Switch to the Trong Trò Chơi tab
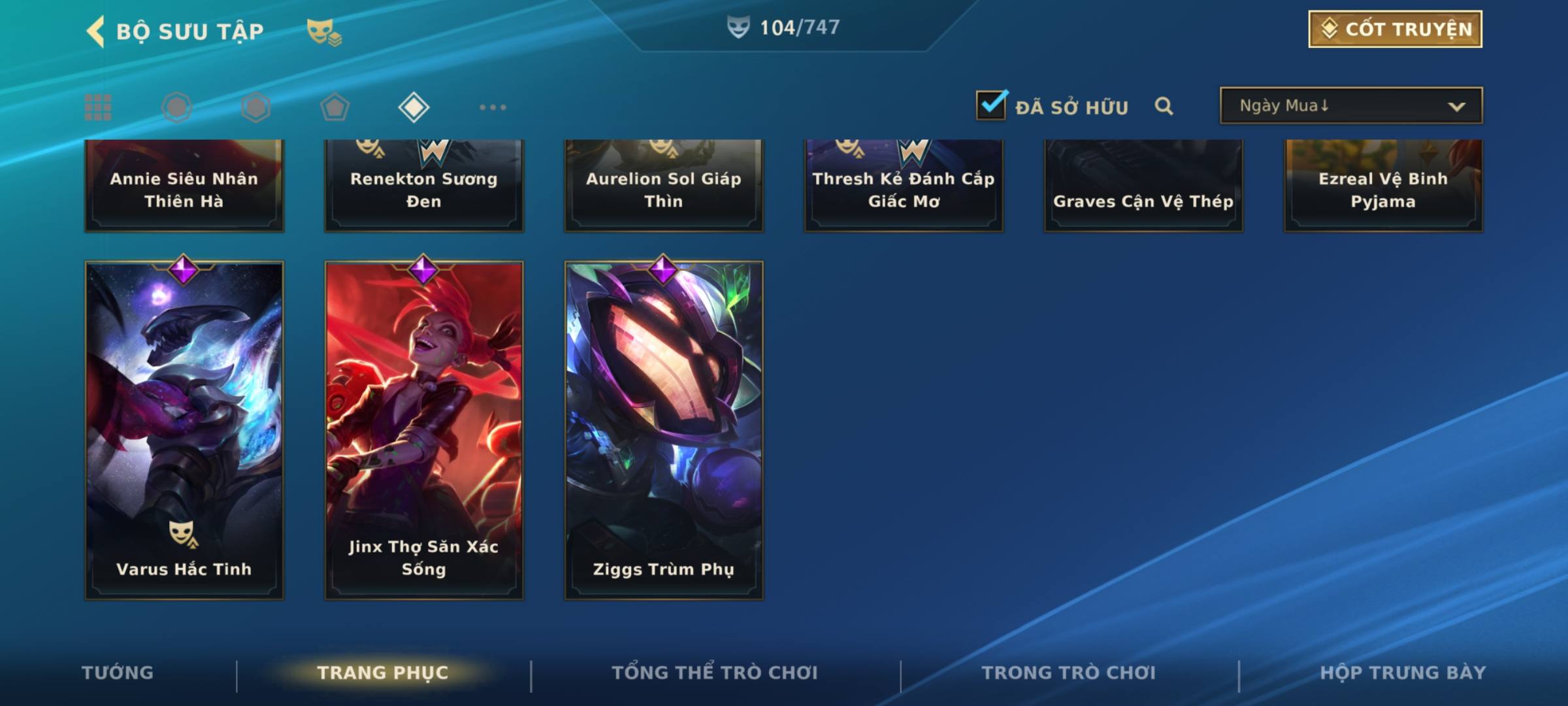 [1068, 673]
